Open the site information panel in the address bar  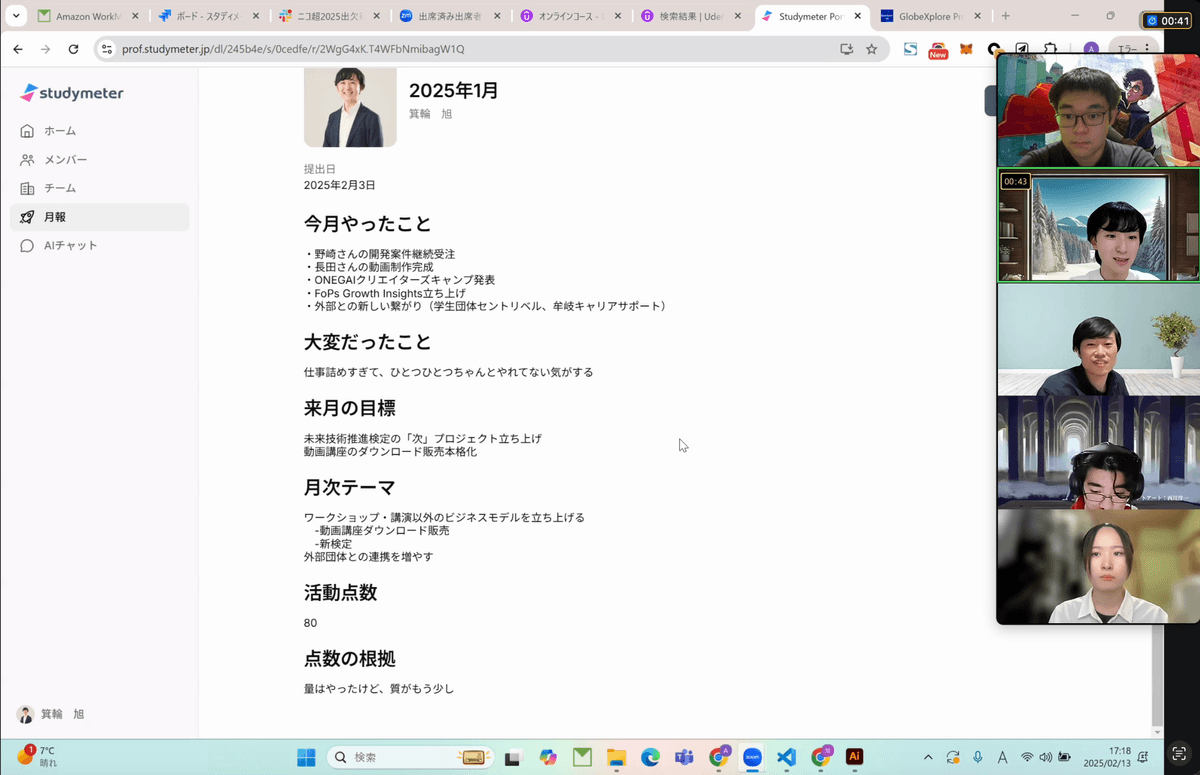107,47
